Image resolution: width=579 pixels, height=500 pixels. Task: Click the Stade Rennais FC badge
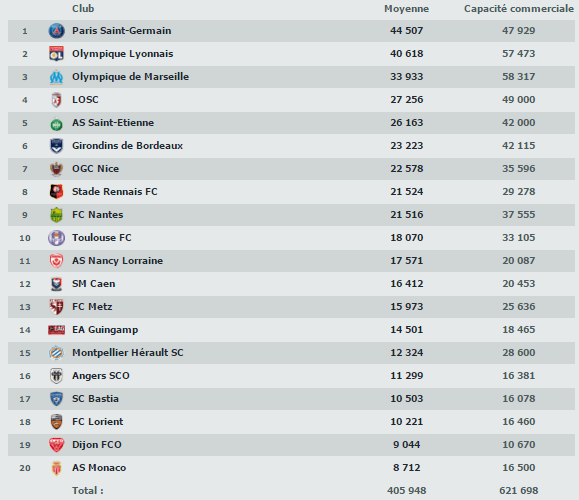click(x=56, y=192)
